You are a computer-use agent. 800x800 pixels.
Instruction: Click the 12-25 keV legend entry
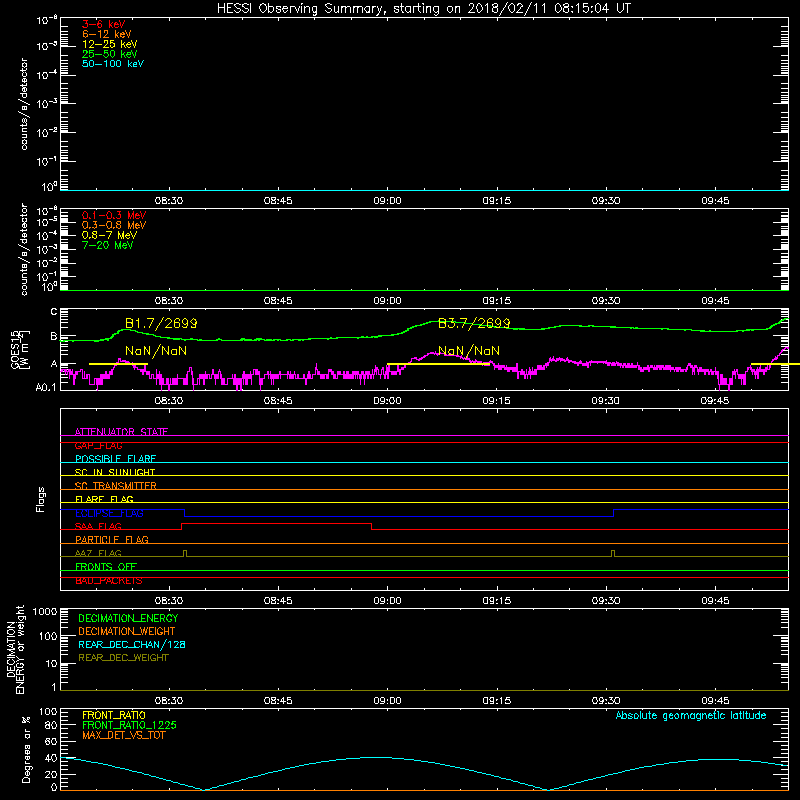click(109, 44)
